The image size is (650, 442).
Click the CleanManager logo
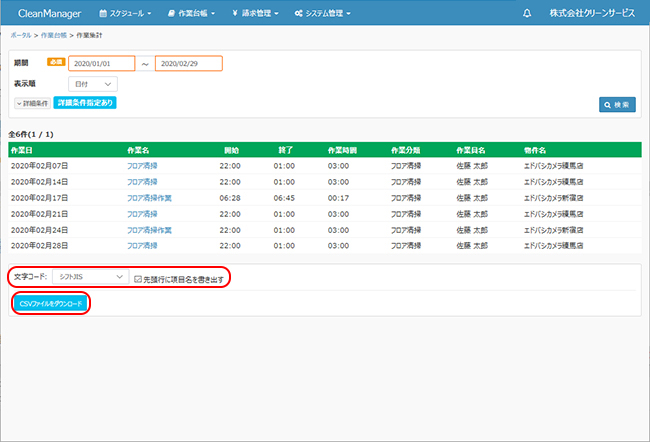click(x=50, y=14)
